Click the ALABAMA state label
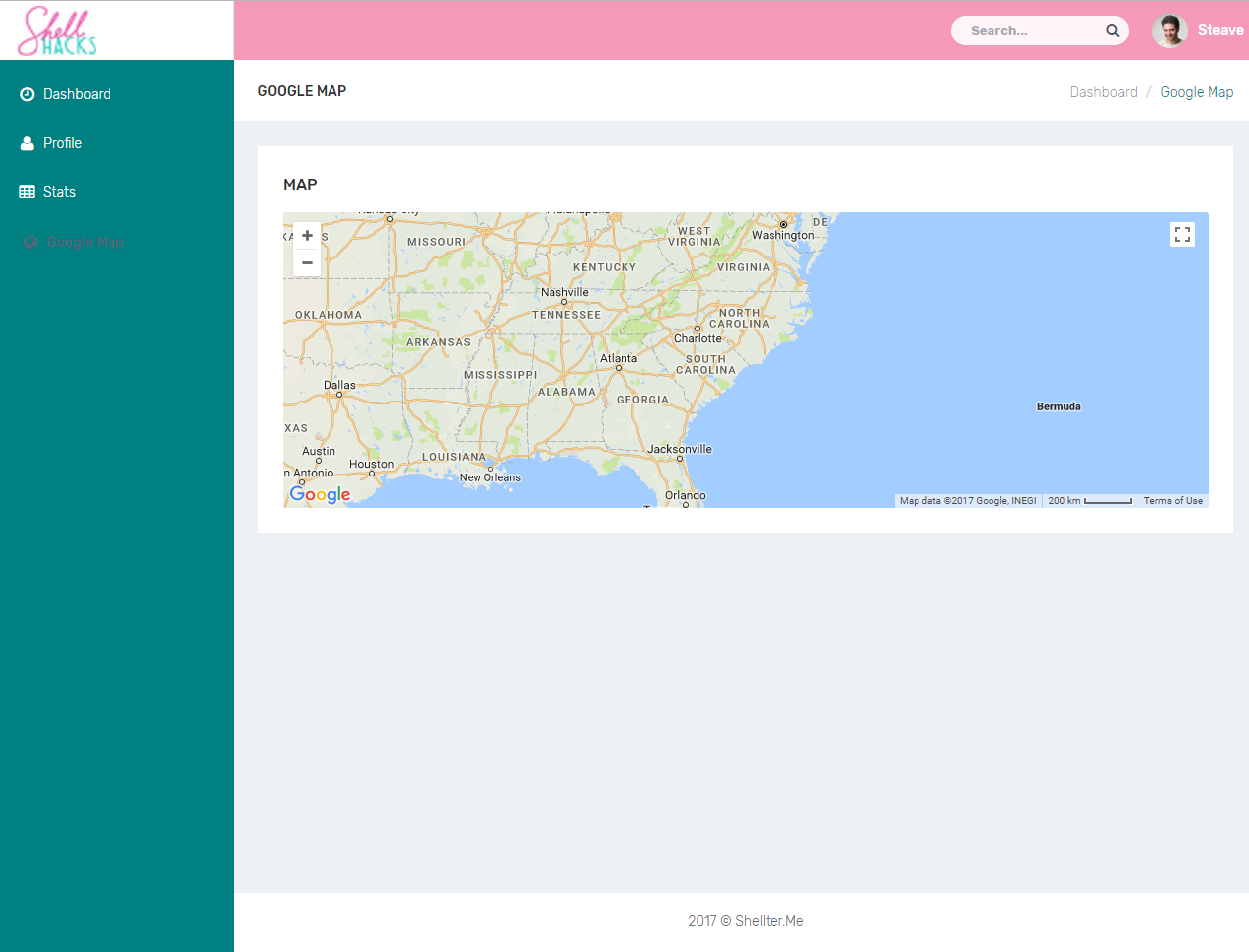This screenshot has width=1249, height=952. [566, 392]
